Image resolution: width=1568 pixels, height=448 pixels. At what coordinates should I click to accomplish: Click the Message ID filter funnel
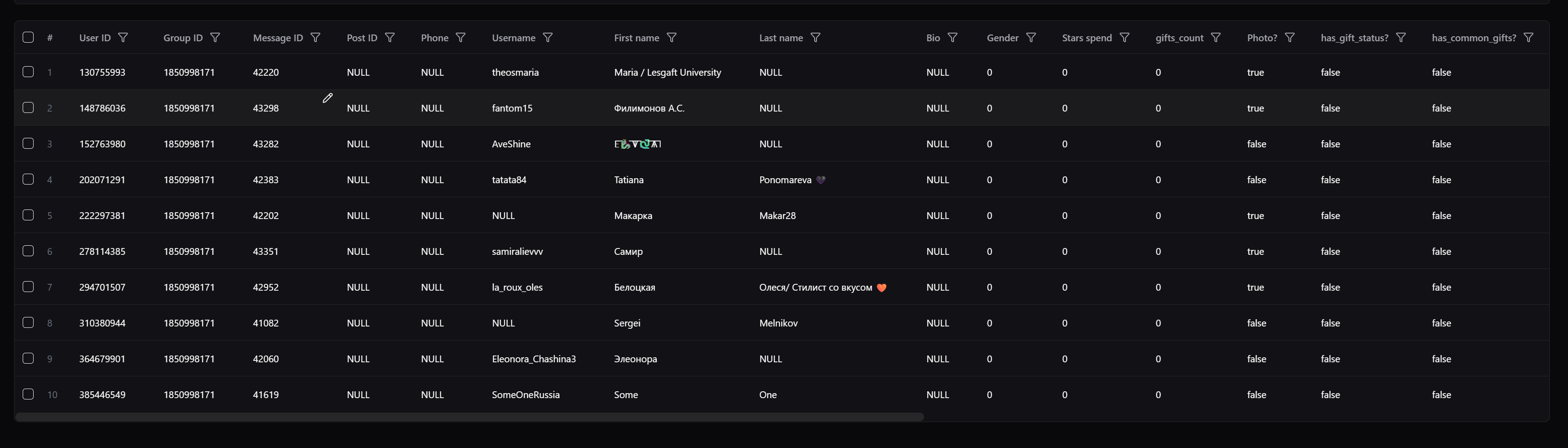tap(315, 38)
